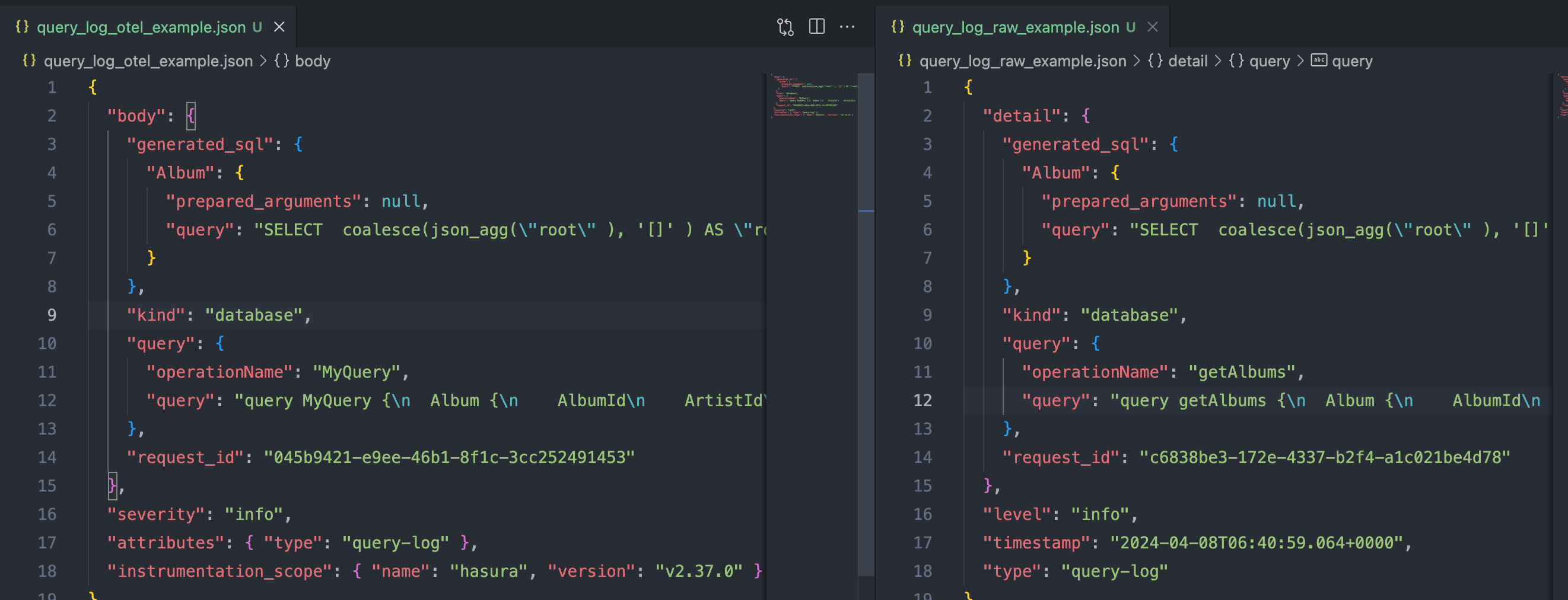The height and width of the screenshot is (600, 1568).
Task: Click the Open Changes compare icon
Action: (785, 27)
